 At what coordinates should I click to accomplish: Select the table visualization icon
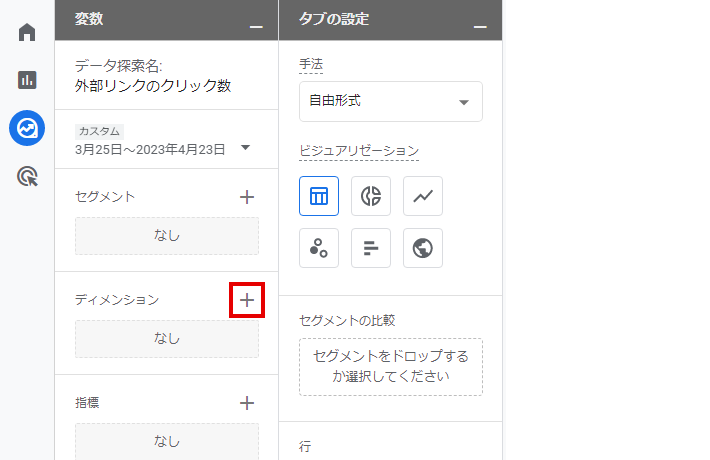coord(319,196)
